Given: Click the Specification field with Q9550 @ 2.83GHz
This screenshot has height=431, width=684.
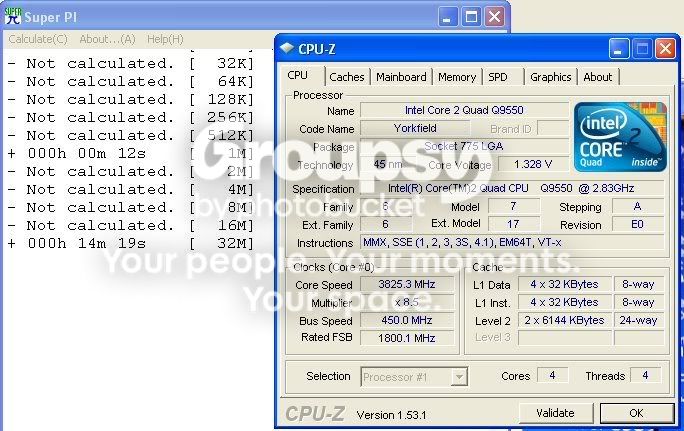Looking at the screenshot, I should [x=511, y=188].
